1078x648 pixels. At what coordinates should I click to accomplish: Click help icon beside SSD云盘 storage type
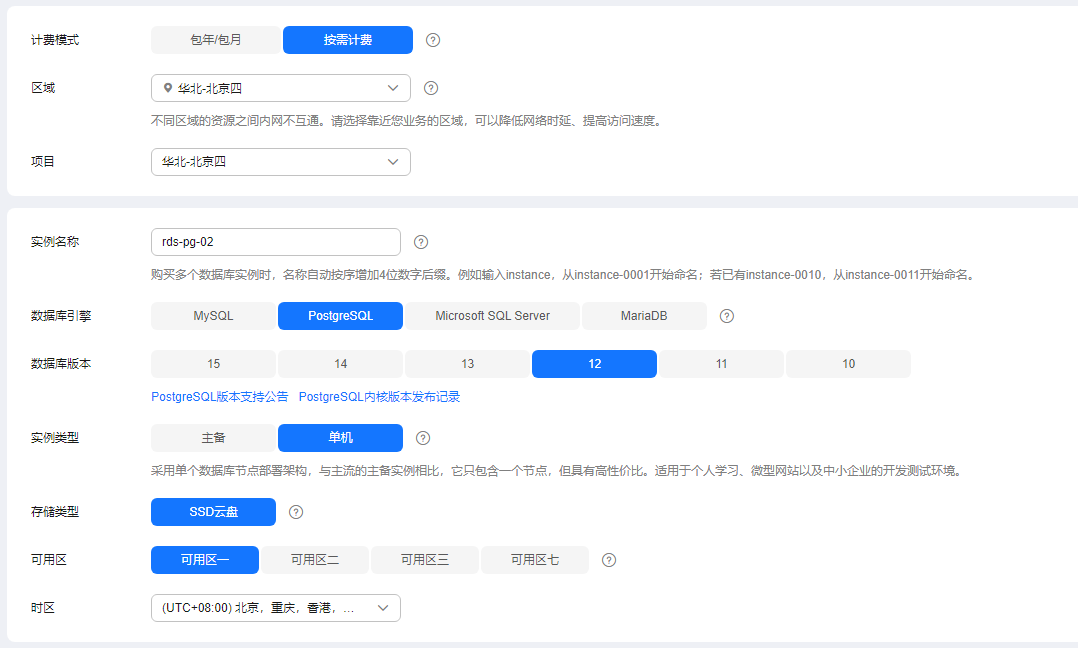click(x=296, y=512)
